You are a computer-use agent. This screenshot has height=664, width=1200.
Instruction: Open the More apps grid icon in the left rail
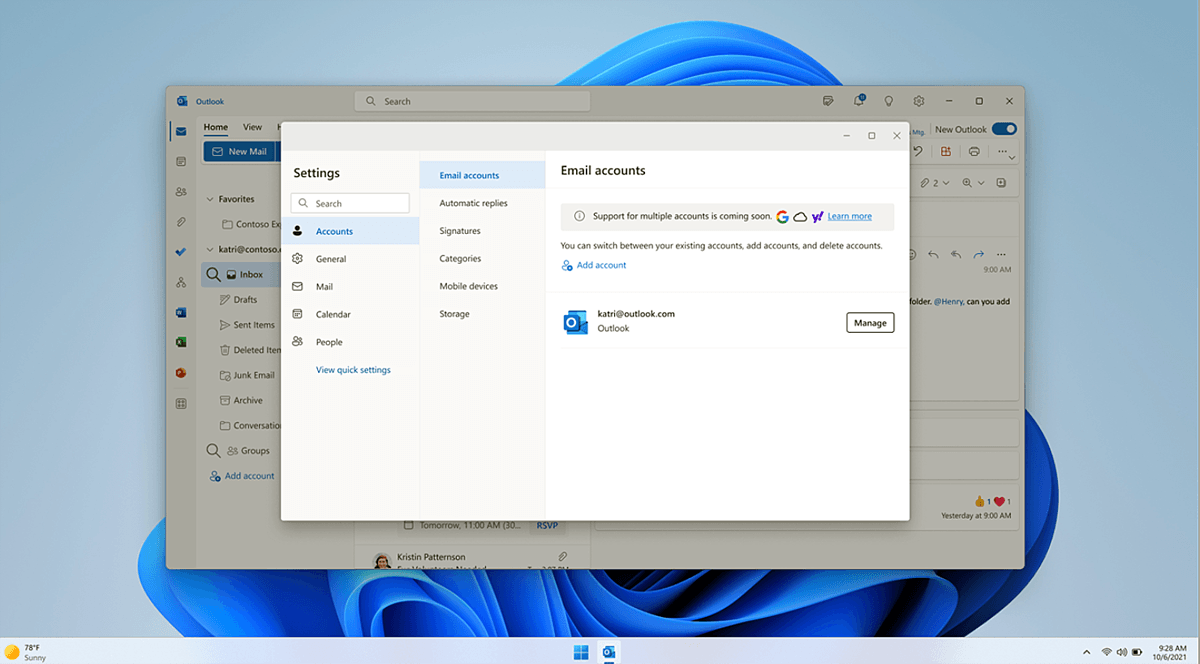tap(181, 403)
